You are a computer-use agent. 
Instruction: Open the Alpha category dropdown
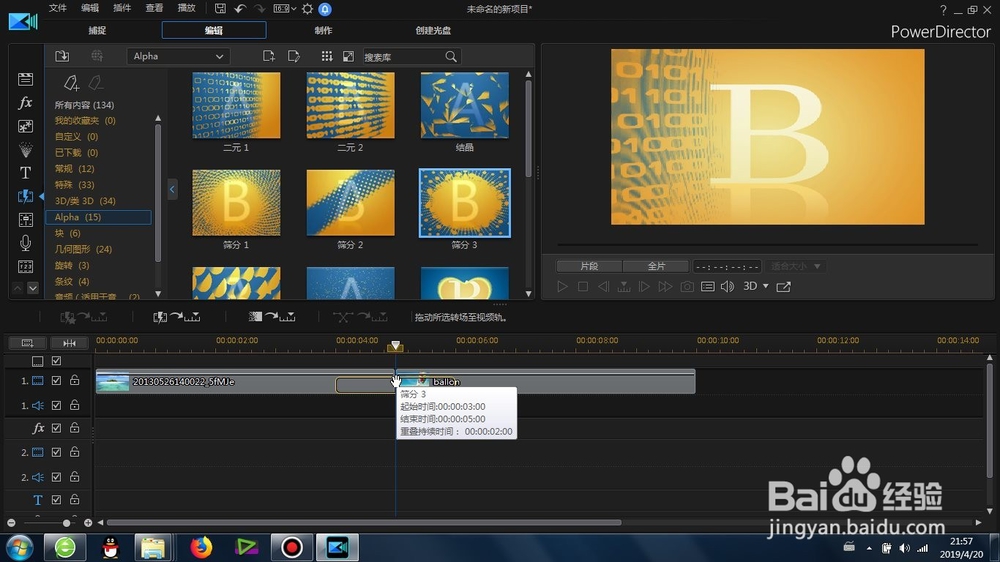pos(178,56)
